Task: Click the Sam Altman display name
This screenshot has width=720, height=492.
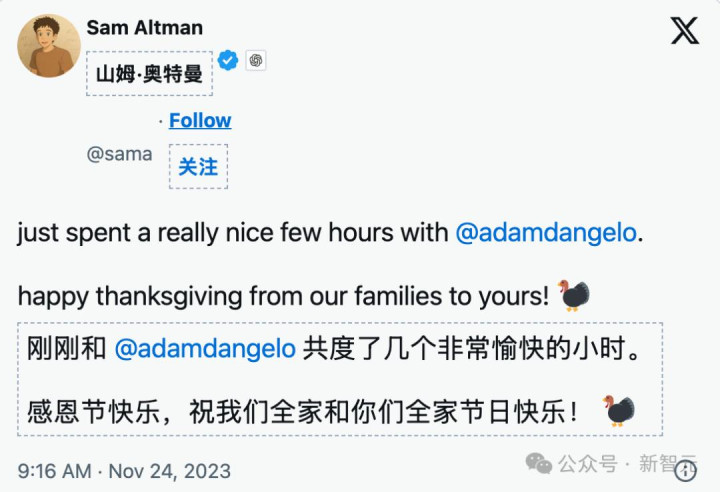Action: (144, 27)
